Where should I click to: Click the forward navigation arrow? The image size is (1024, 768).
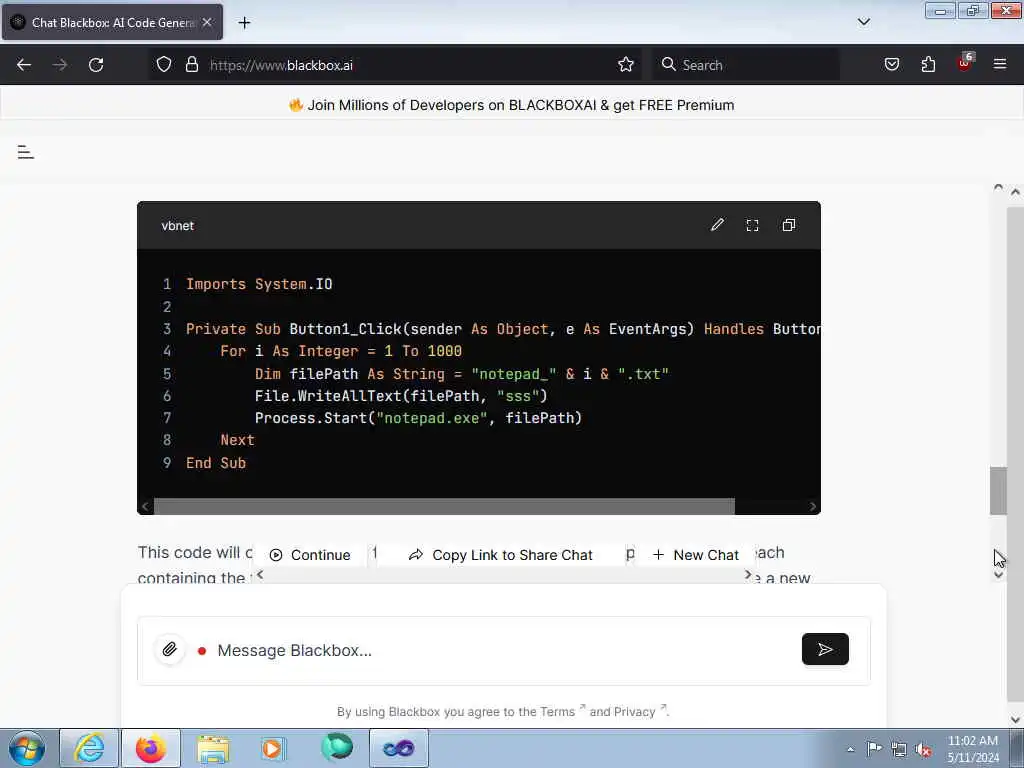click(60, 65)
